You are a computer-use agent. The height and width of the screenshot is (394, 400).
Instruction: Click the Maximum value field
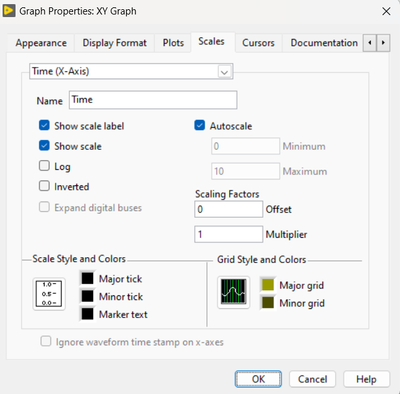point(245,171)
